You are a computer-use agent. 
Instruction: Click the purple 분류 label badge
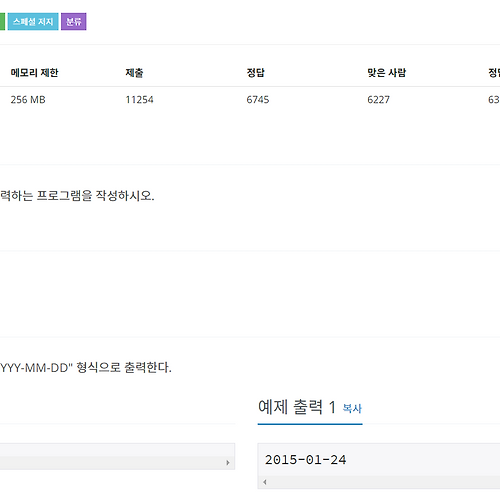[x=74, y=22]
